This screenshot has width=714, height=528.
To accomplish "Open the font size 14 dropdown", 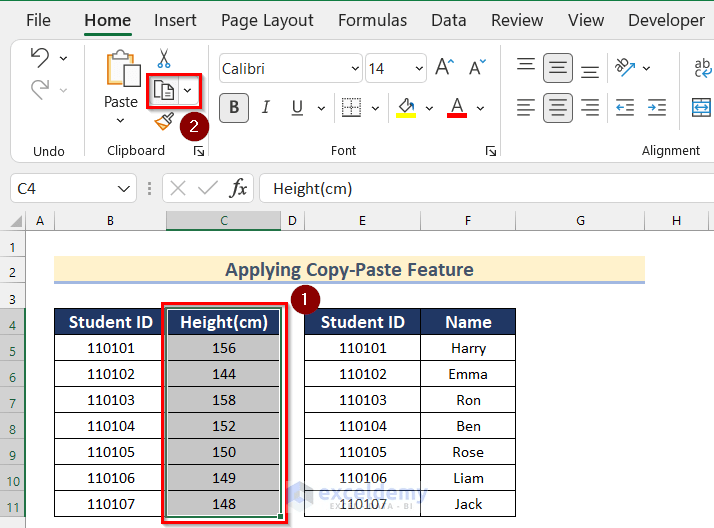I will (419, 68).
